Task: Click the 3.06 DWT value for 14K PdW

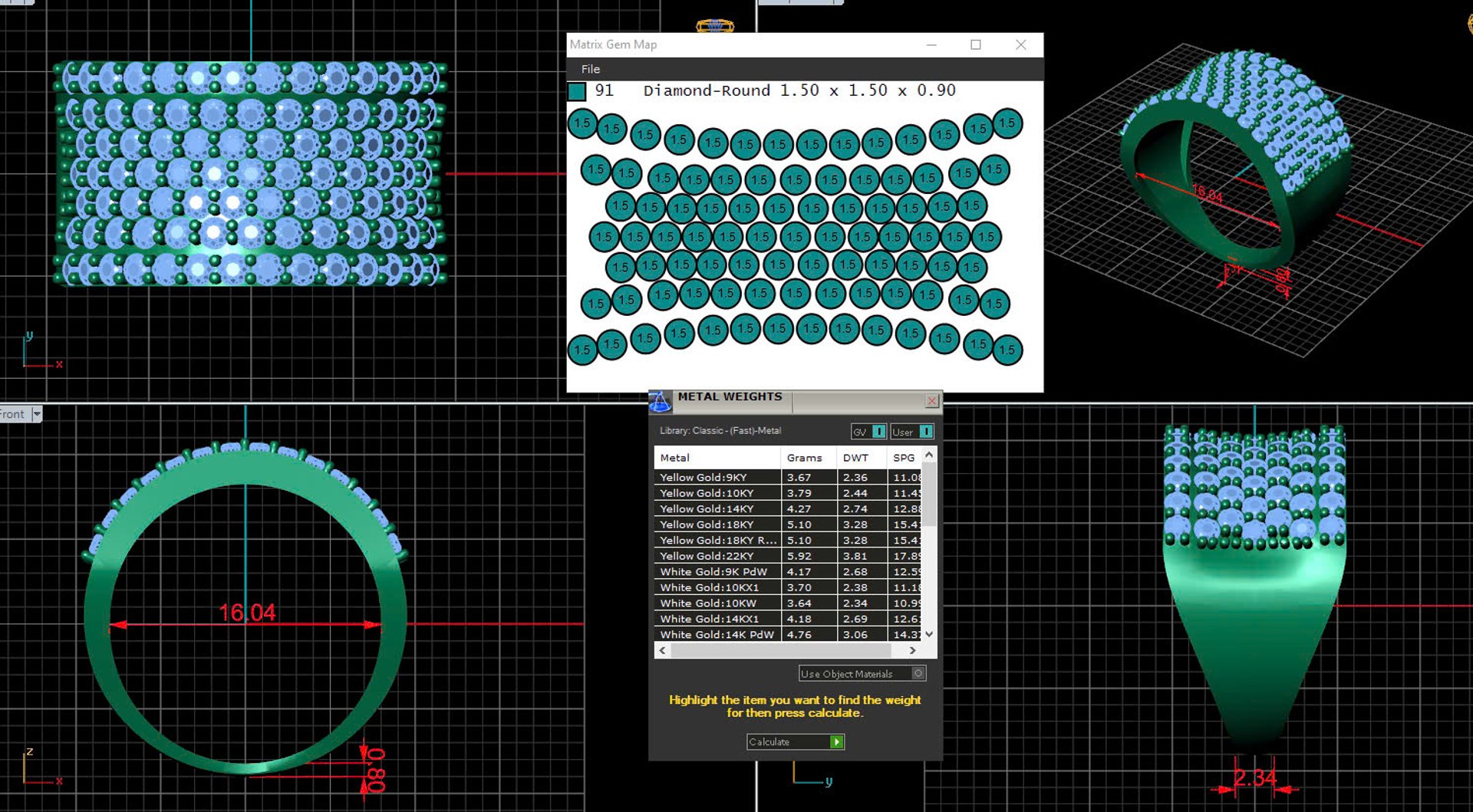Action: click(855, 634)
